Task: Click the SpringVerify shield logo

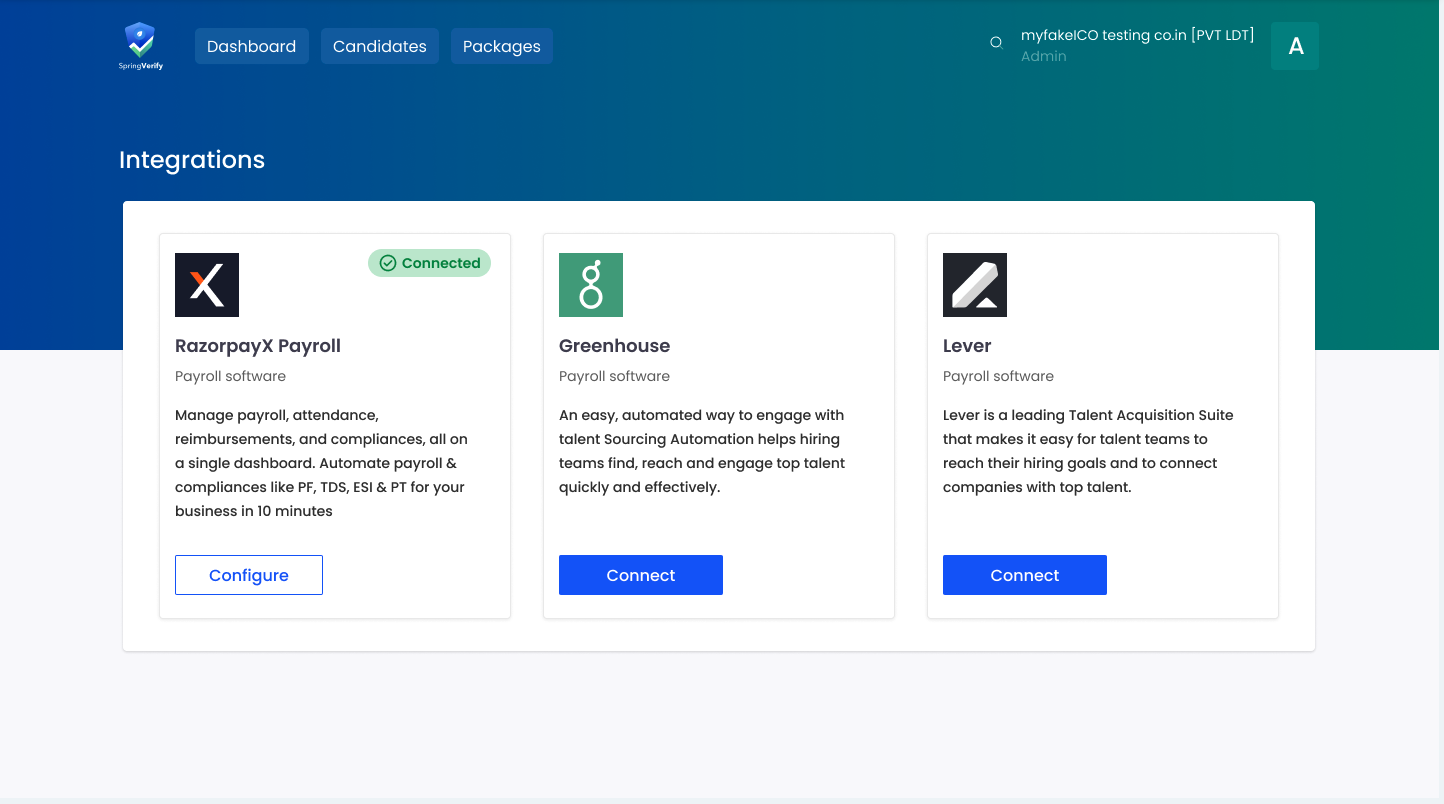Action: click(x=141, y=46)
